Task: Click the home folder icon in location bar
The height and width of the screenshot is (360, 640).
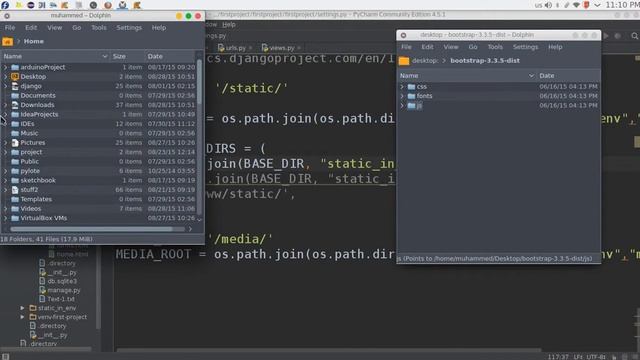Action: coord(7,41)
